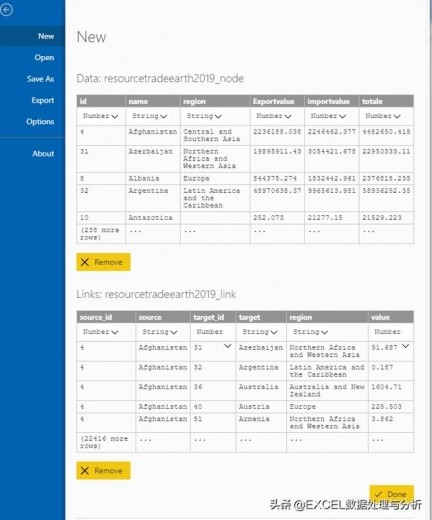The width and height of the screenshot is (432, 520).
Task: Select Open in the sidebar menu
Action: (44, 58)
